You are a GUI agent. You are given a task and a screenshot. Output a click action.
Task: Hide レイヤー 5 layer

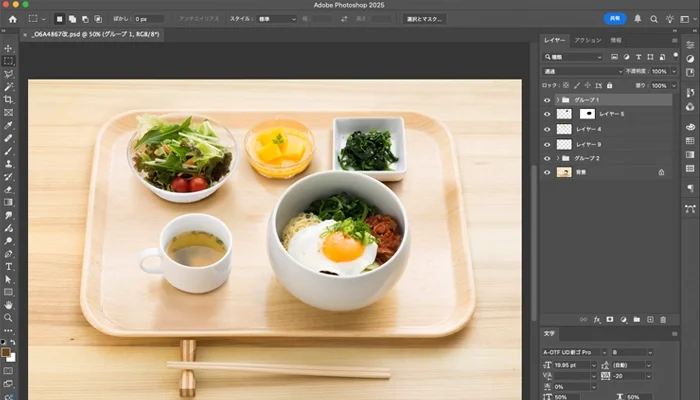coord(547,114)
